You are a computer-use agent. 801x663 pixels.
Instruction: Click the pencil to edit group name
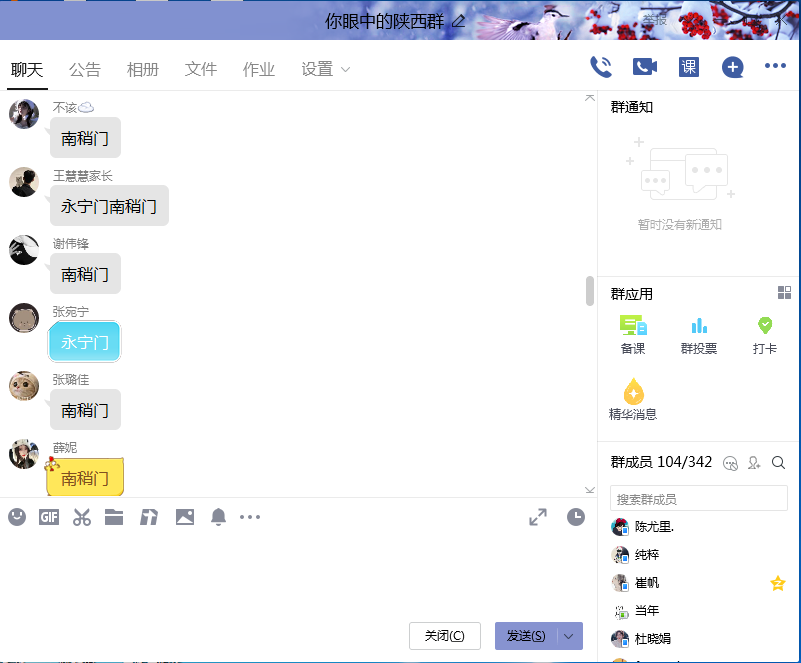459,21
